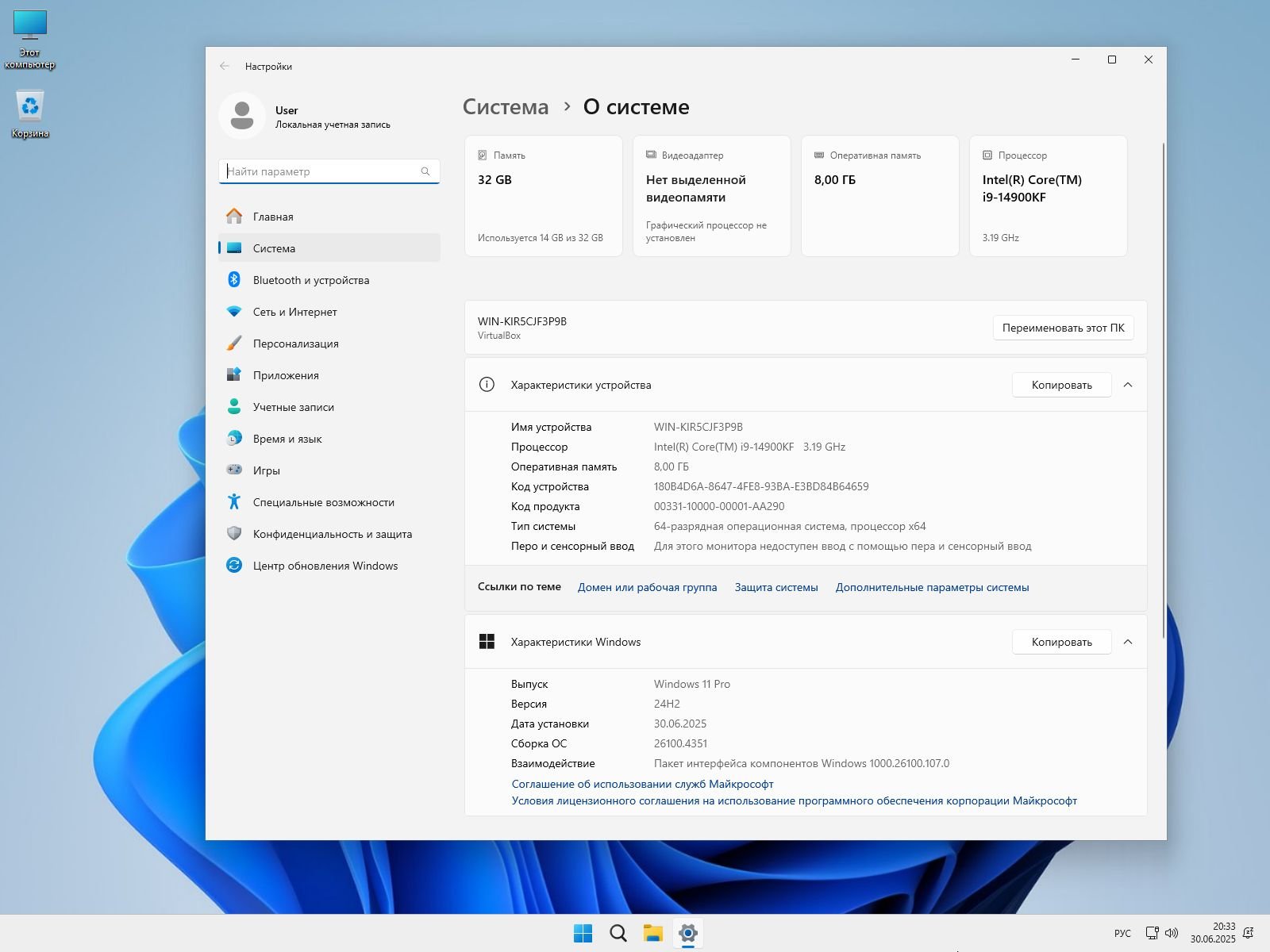Open Персонализация settings

[x=329, y=344]
